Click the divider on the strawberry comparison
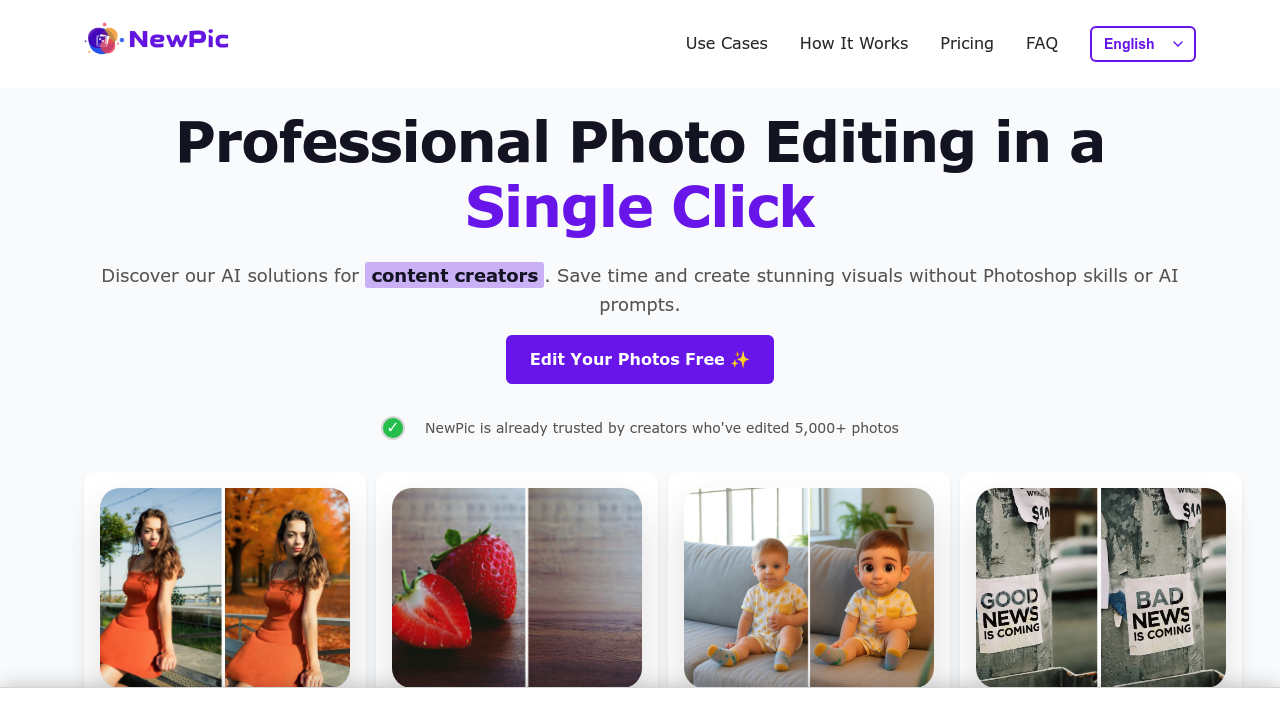The image size is (1280, 720). [x=527, y=588]
